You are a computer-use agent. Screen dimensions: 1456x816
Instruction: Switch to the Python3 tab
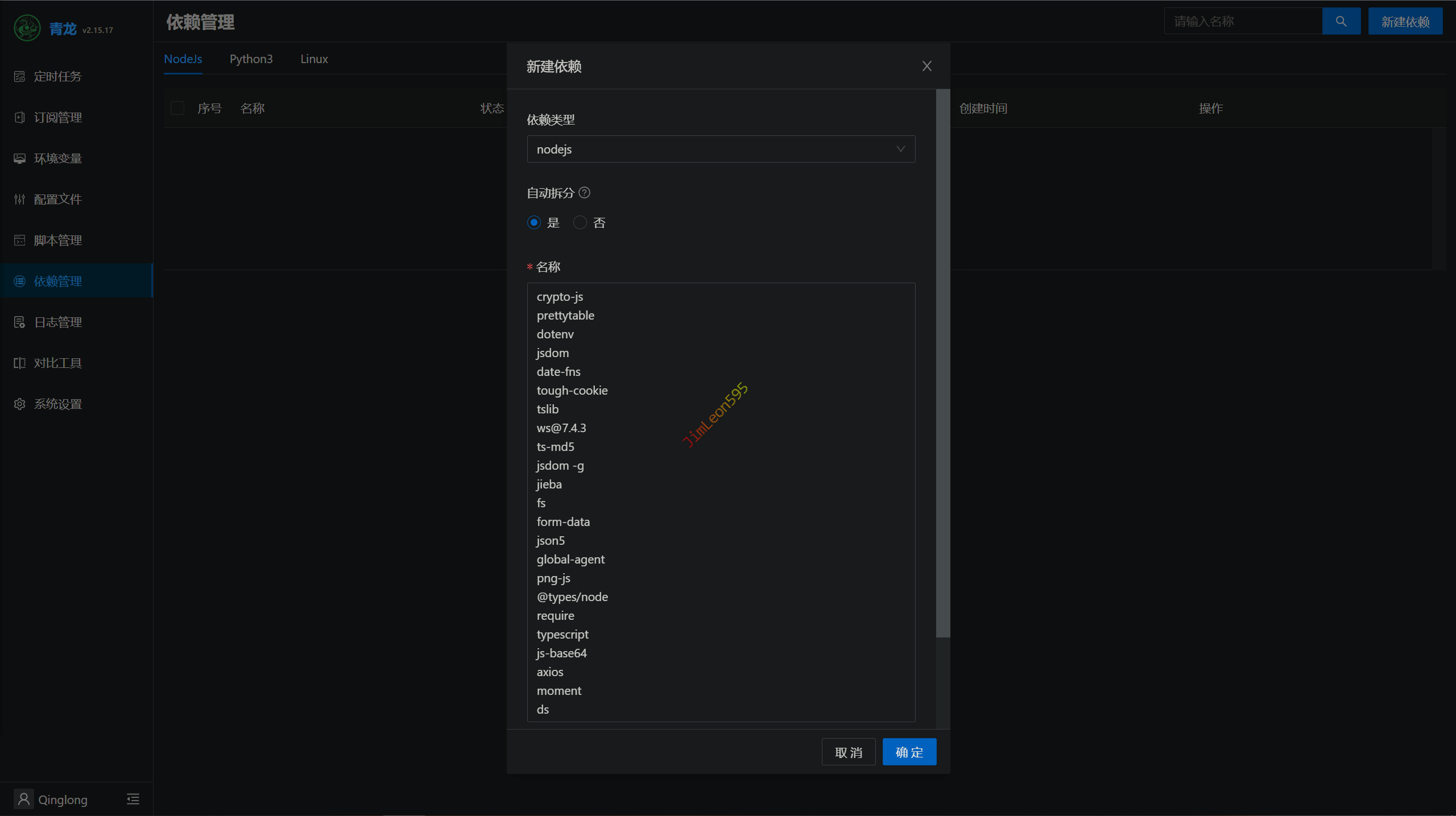tap(251, 59)
